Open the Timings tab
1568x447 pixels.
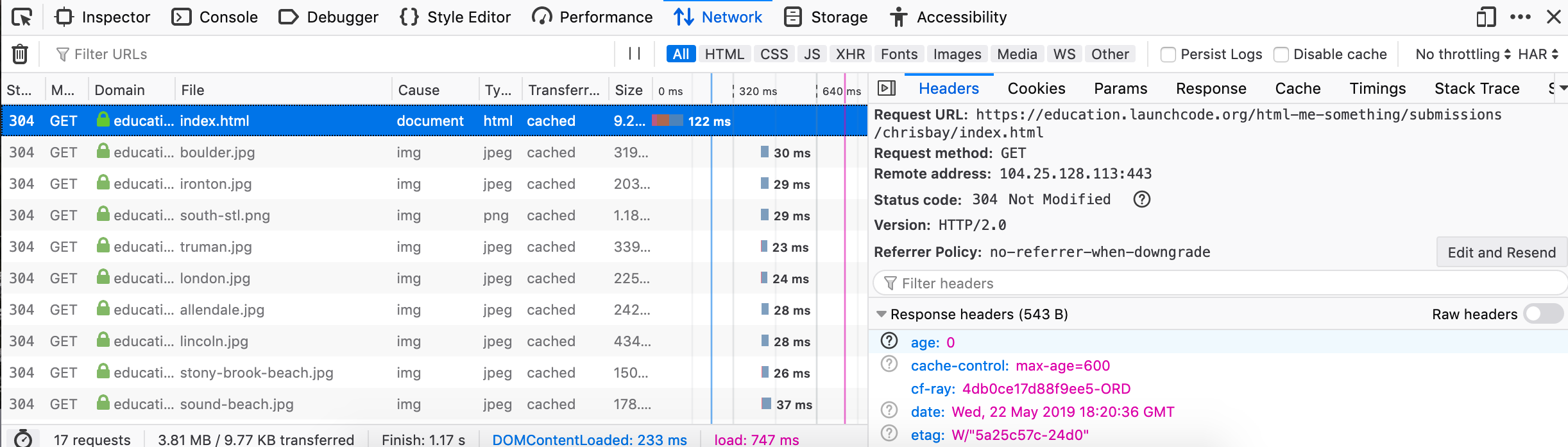(1377, 89)
